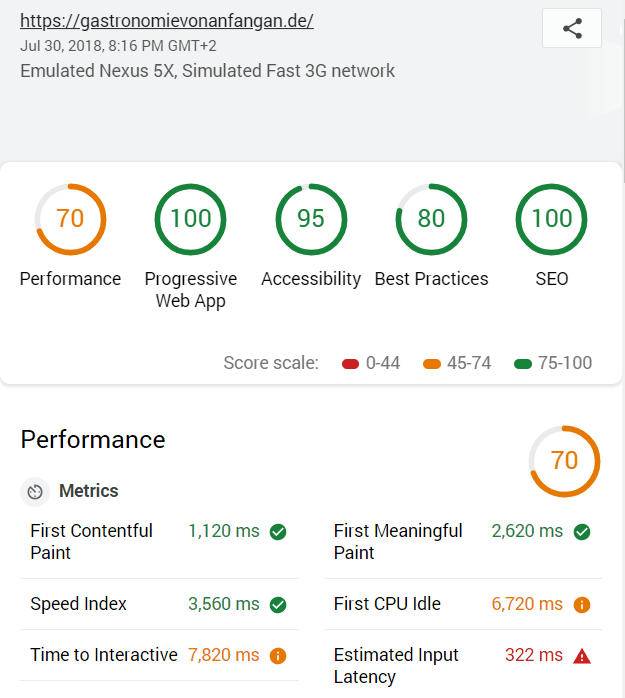625x698 pixels.
Task: Click the green check beside First Contentful Paint
Action: point(278,532)
